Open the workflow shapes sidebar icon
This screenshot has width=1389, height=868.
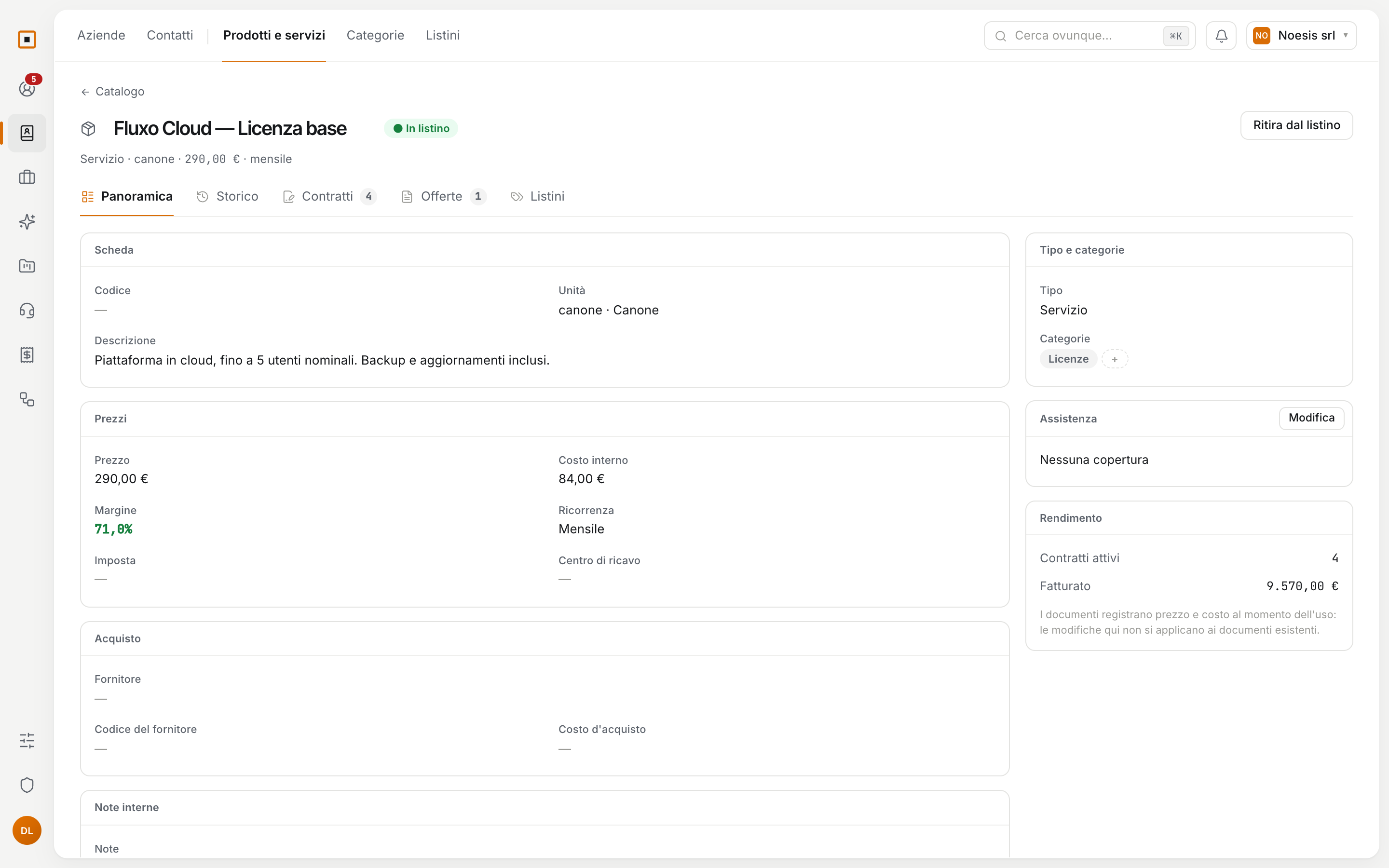[27, 399]
